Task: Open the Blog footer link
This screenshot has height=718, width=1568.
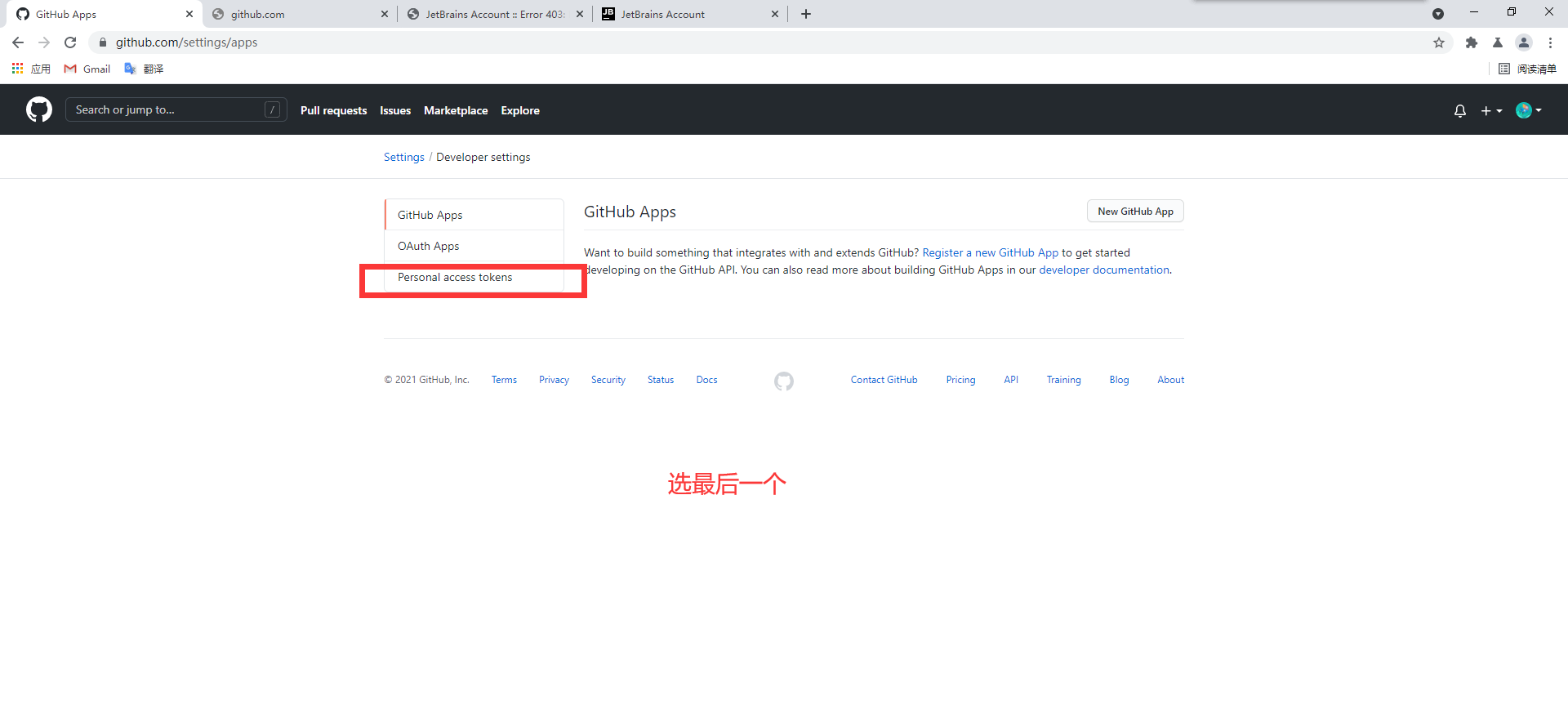Action: click(1119, 380)
